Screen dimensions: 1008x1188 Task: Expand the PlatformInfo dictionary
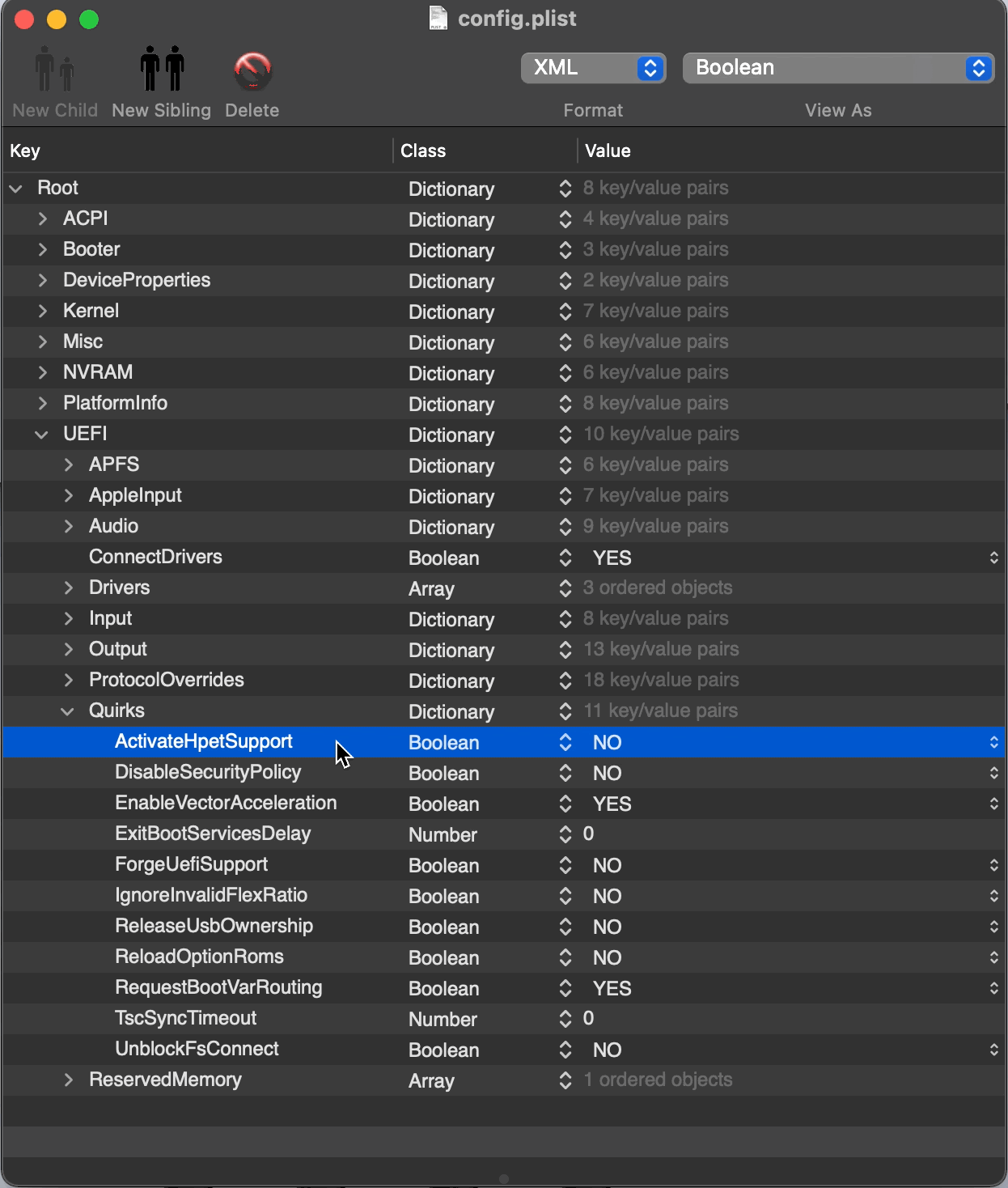(x=42, y=403)
